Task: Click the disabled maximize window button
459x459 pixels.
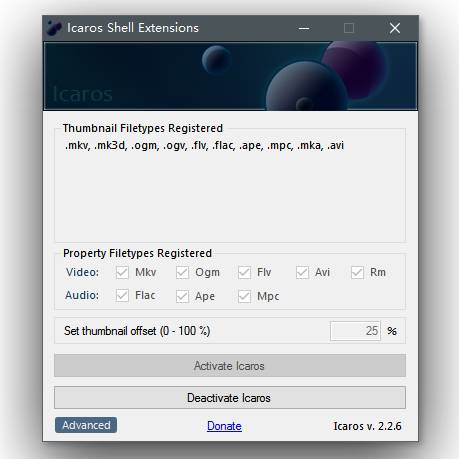Action: point(349,28)
